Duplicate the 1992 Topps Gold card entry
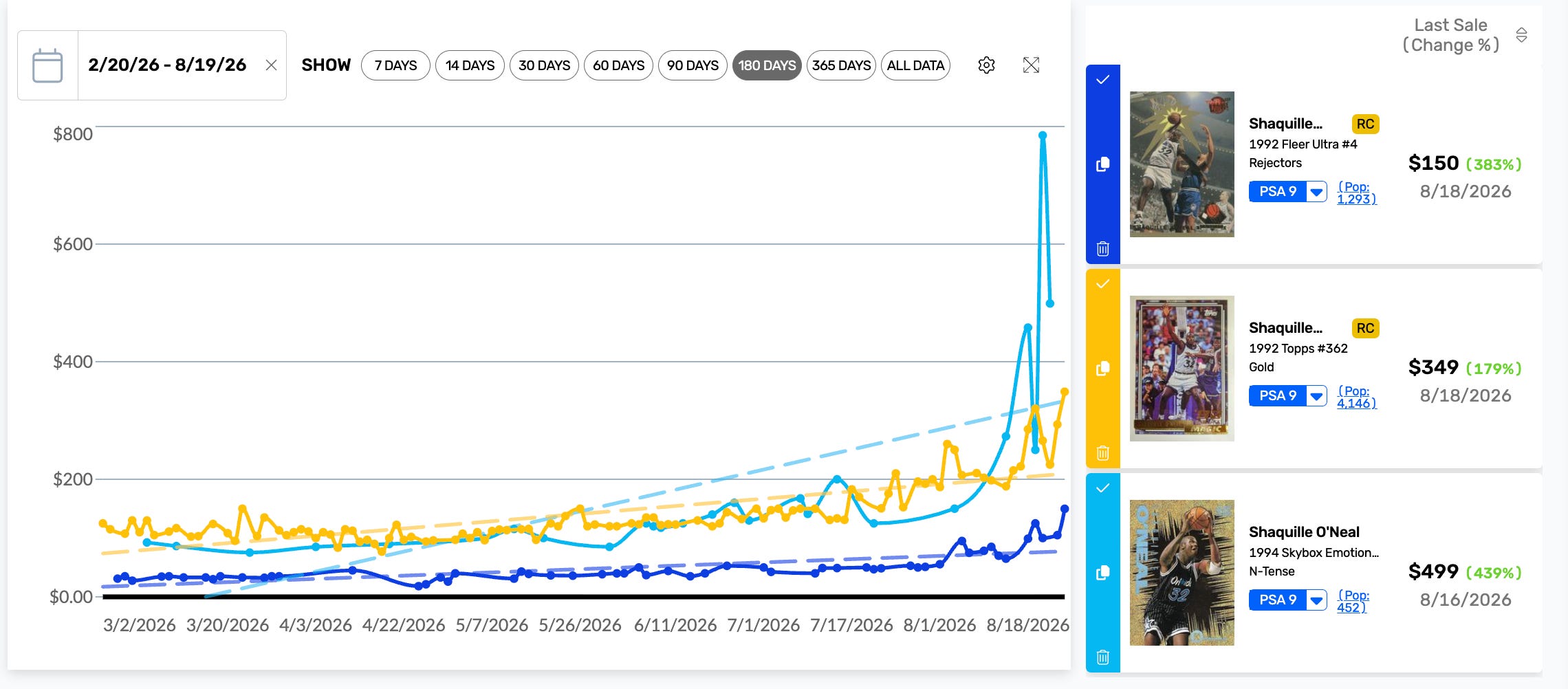1568x689 pixels. [1102, 369]
